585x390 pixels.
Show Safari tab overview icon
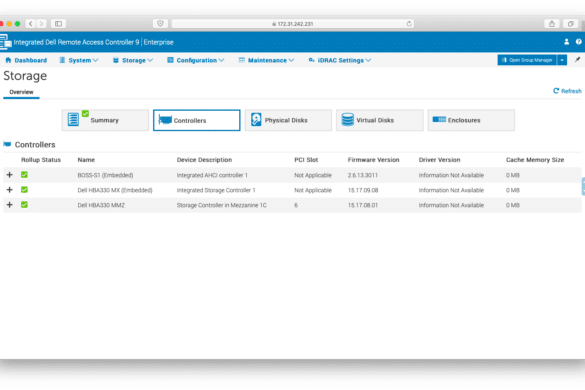(570, 24)
